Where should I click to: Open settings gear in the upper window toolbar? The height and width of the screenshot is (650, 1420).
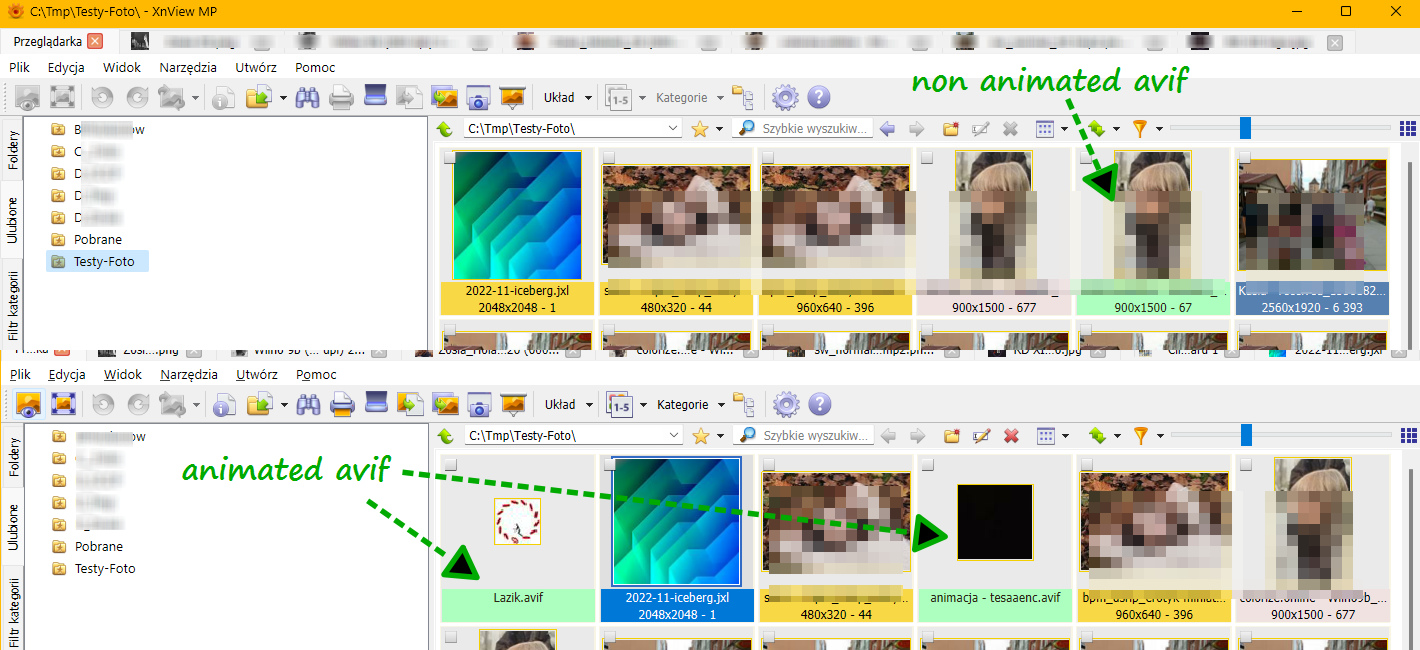click(x=785, y=98)
